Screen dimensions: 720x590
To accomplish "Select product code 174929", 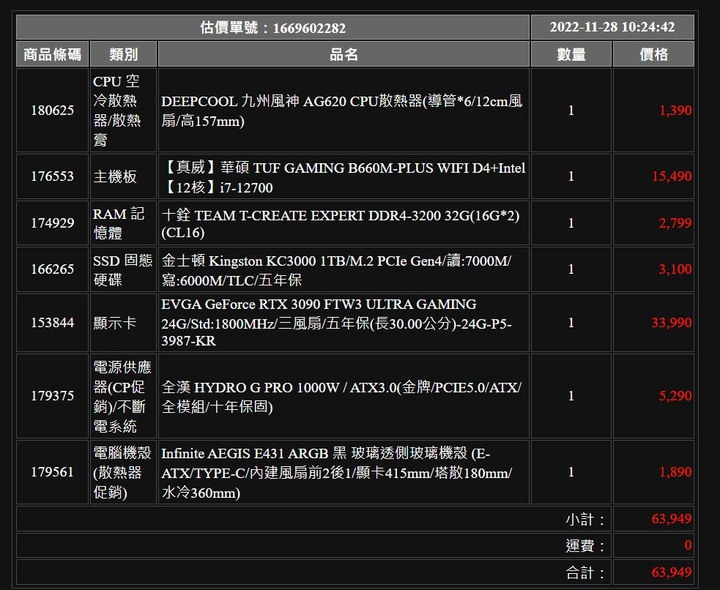I will point(52,223).
